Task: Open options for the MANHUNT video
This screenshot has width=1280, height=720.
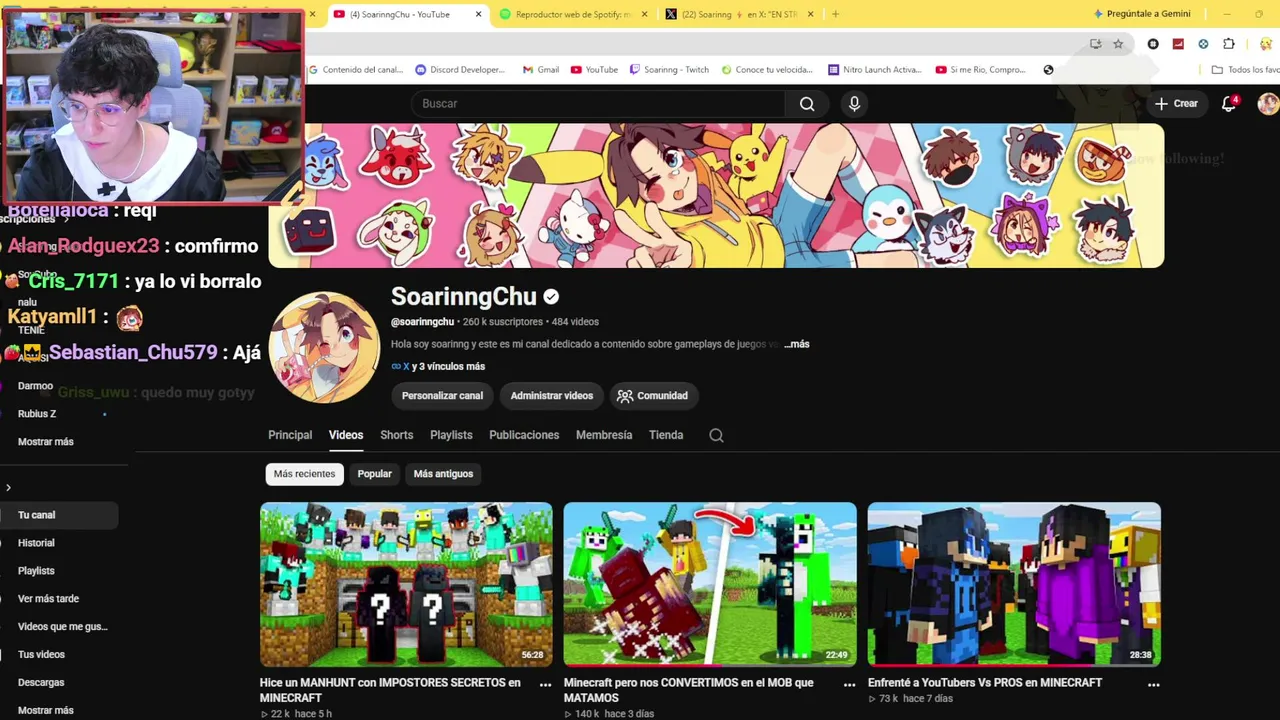Action: pyautogui.click(x=545, y=685)
